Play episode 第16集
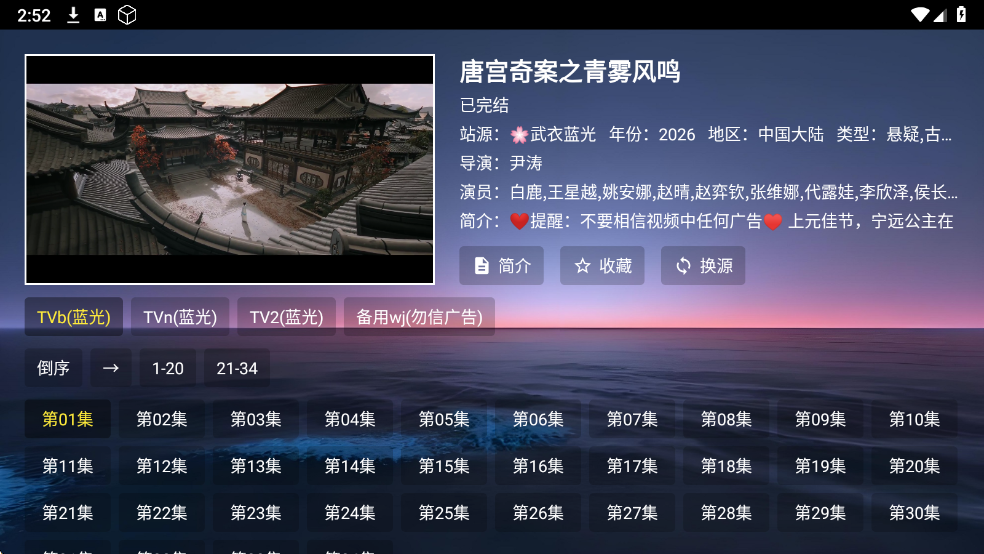 point(538,466)
